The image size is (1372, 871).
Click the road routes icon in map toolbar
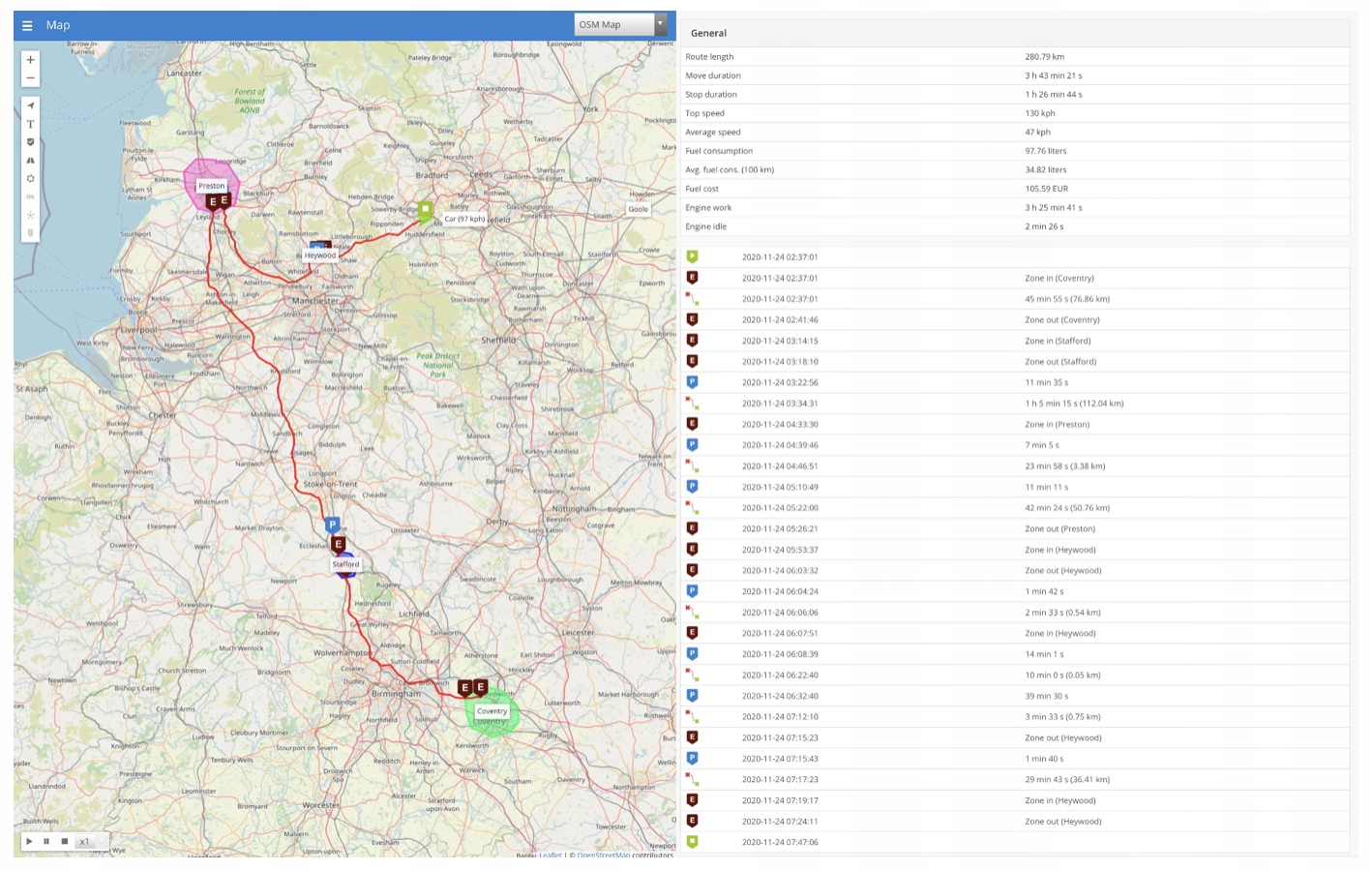pos(30,161)
